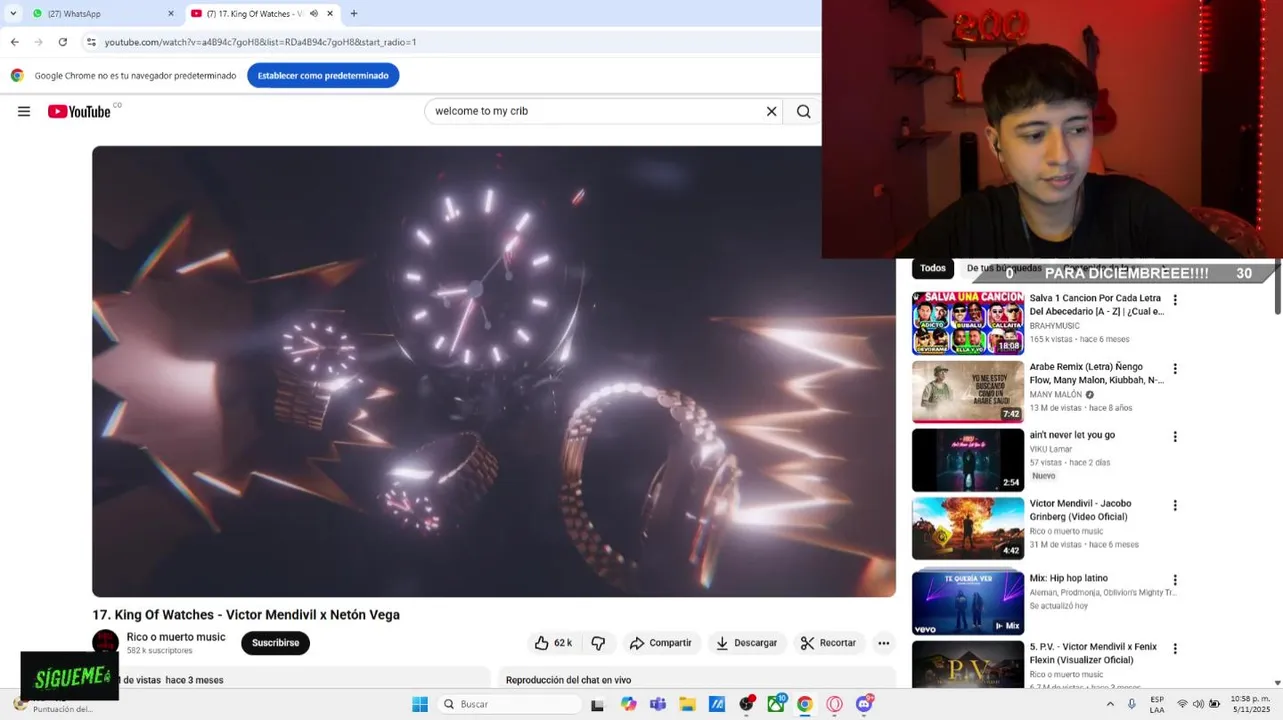Reload the current page
The image size is (1283, 720).
point(63,42)
